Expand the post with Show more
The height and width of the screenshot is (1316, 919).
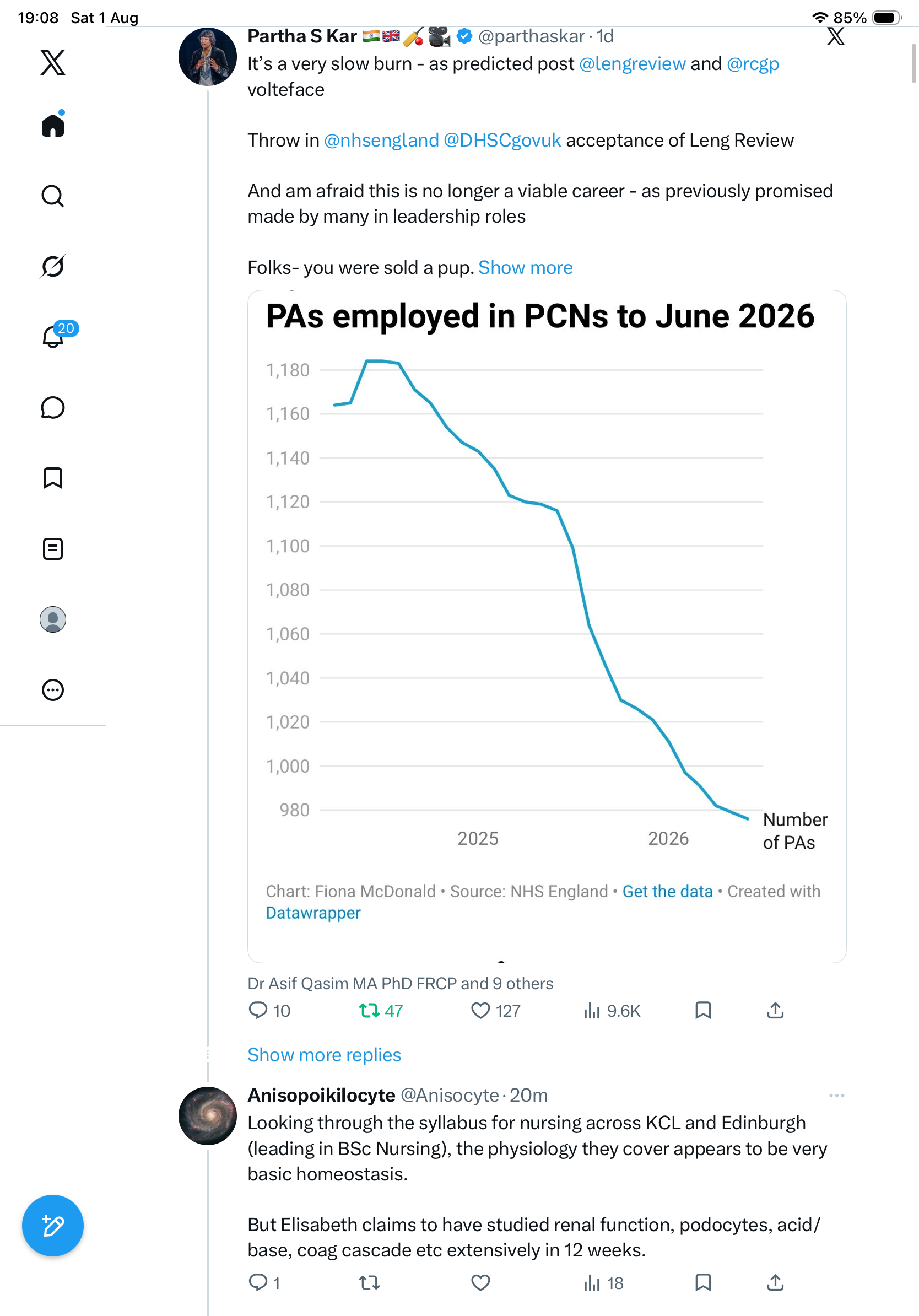pos(526,268)
